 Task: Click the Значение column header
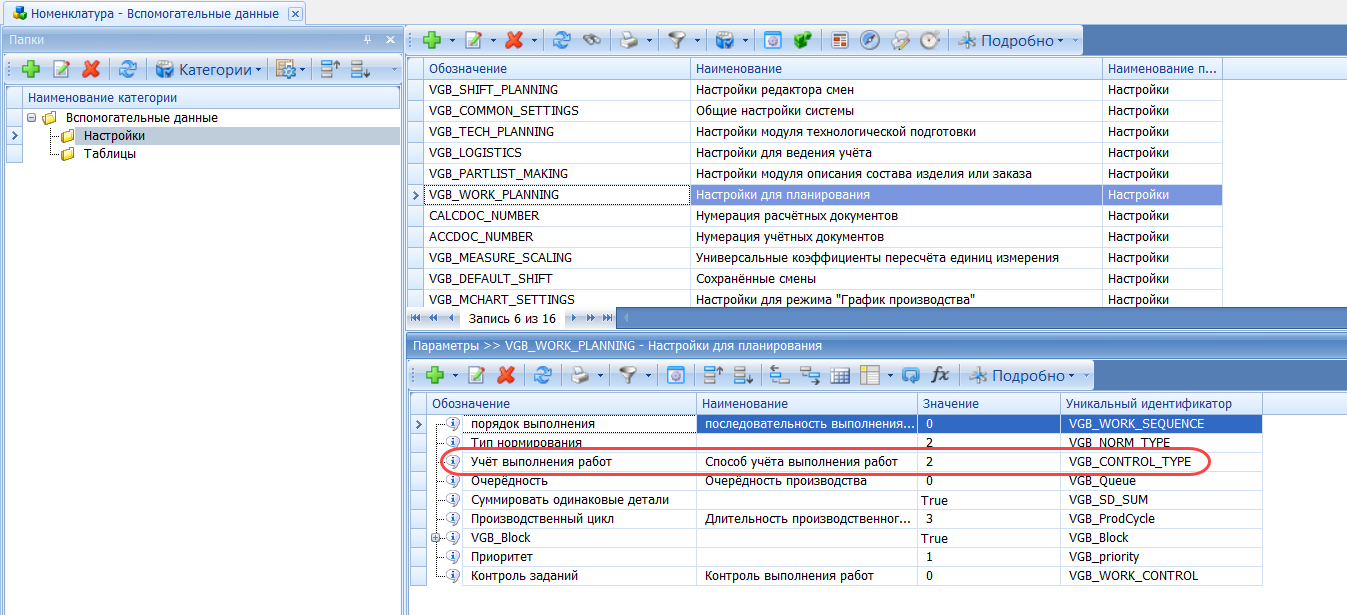[986, 403]
